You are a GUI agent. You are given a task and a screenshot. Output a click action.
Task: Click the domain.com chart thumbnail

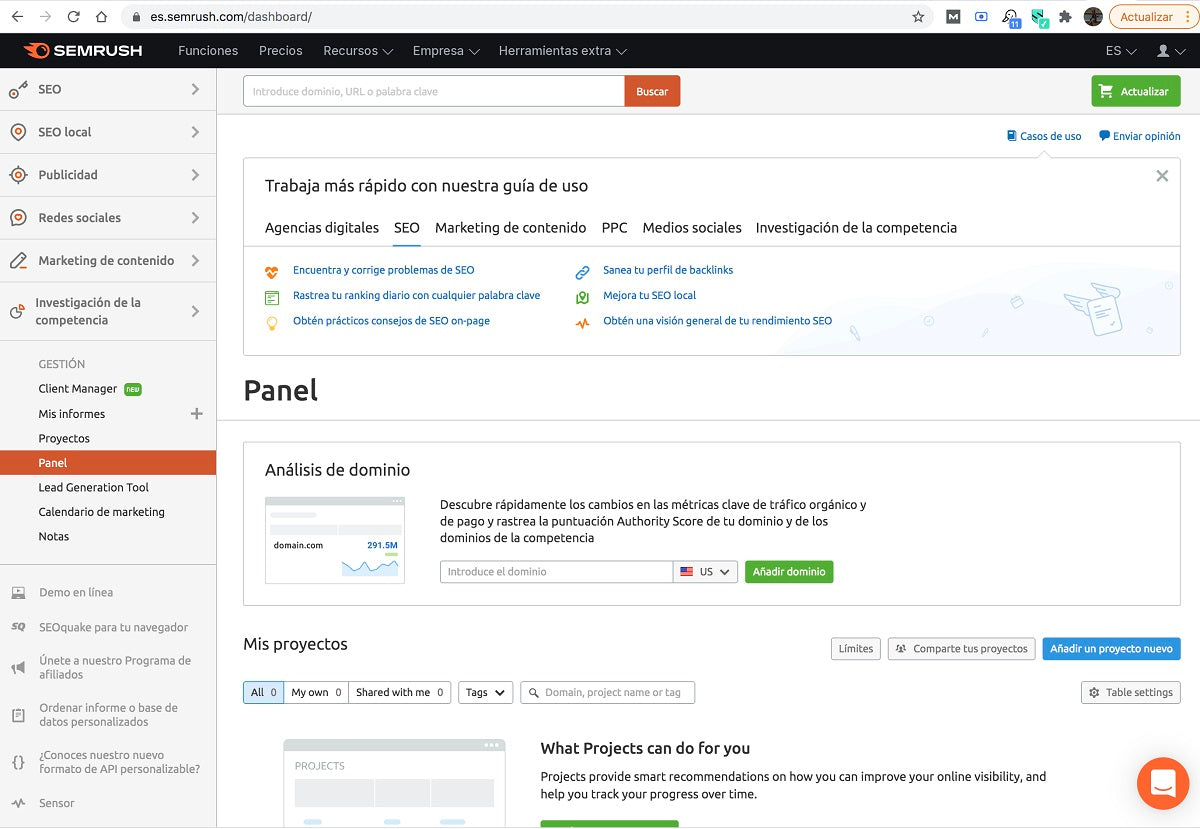335,540
